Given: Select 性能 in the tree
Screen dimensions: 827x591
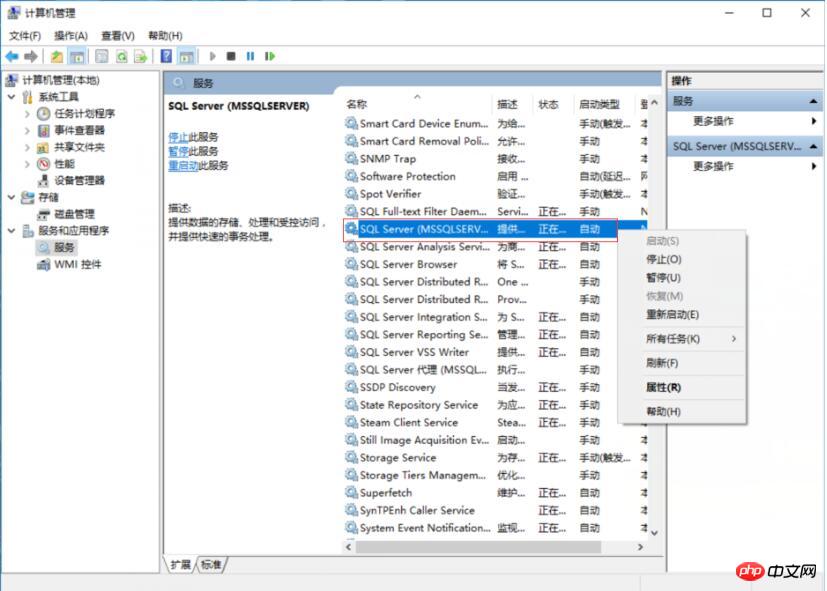Looking at the screenshot, I should coord(64,164).
